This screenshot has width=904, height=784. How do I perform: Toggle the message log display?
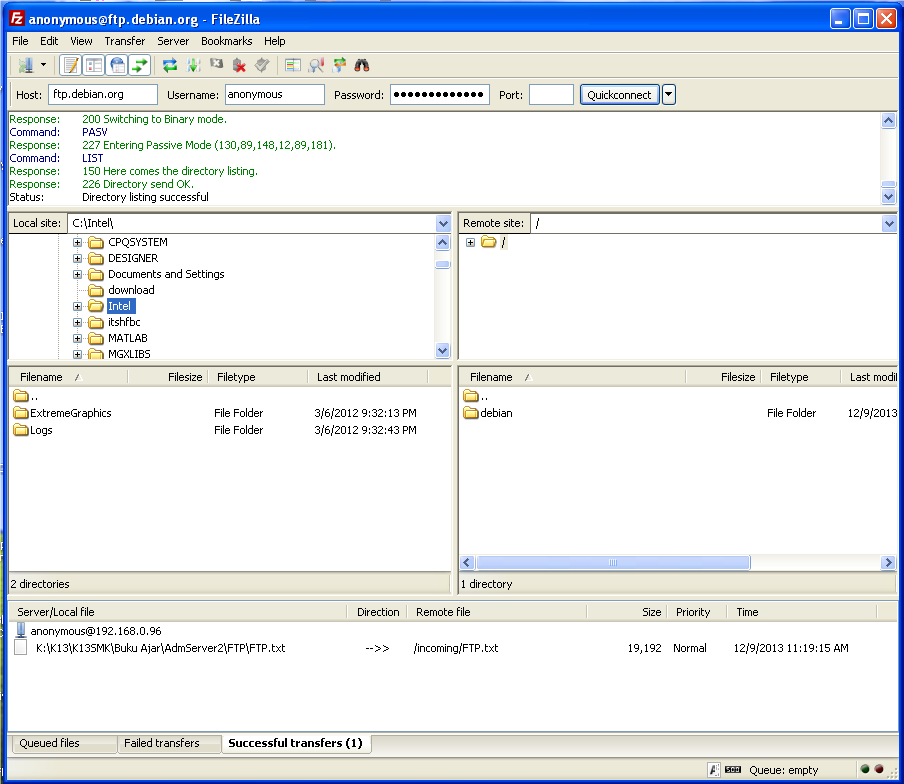(x=71, y=66)
